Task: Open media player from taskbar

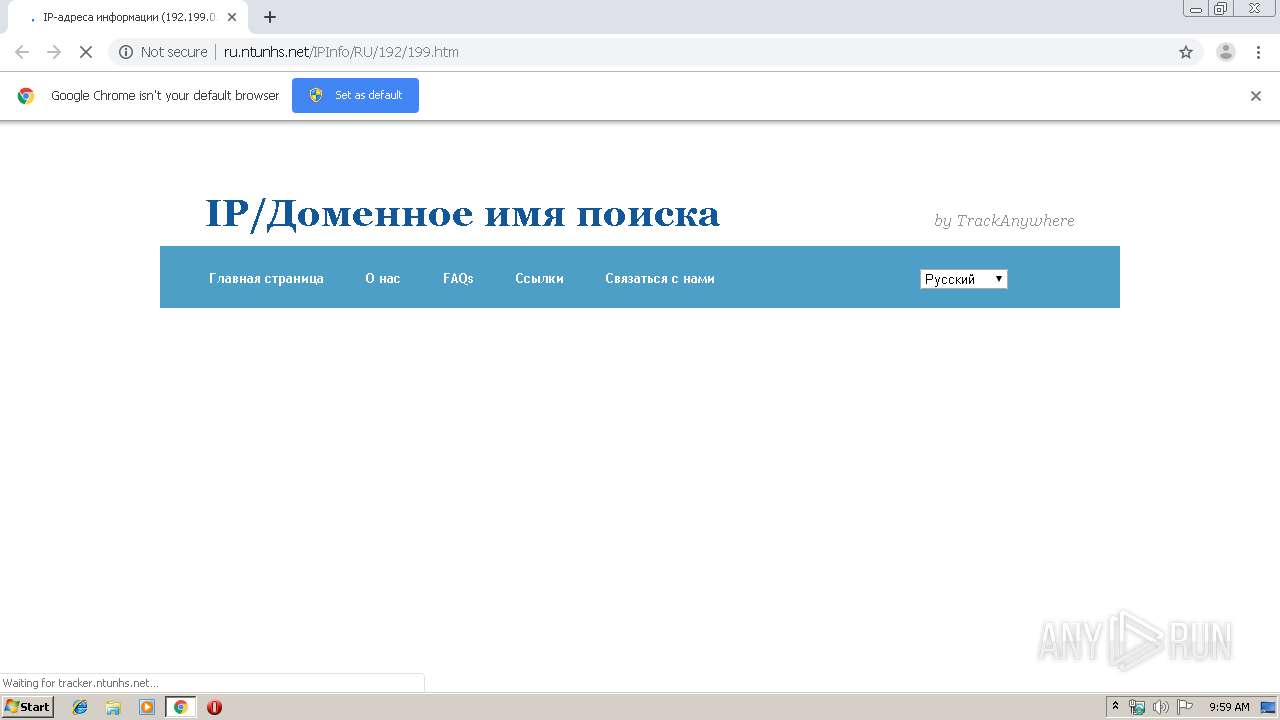Action: [x=147, y=707]
